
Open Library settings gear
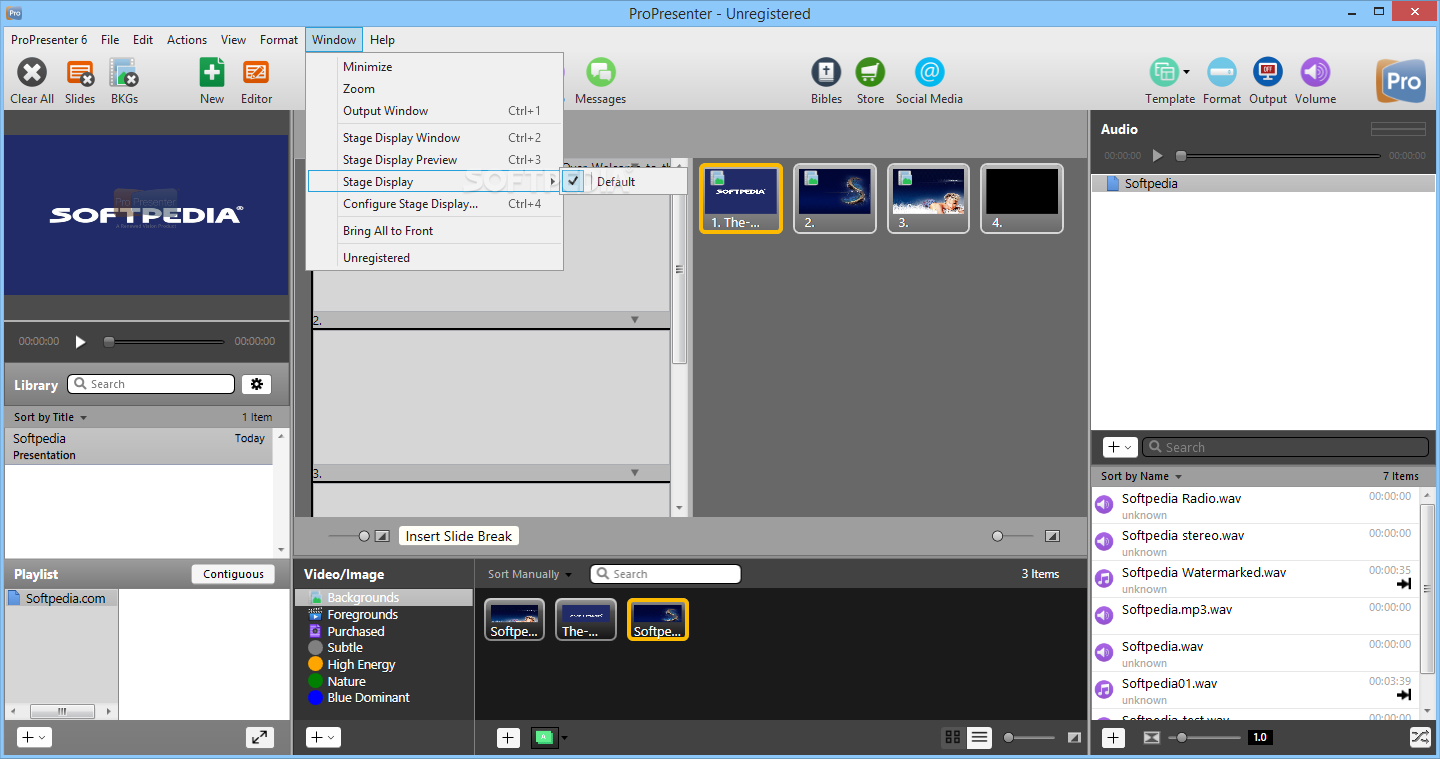pos(256,384)
